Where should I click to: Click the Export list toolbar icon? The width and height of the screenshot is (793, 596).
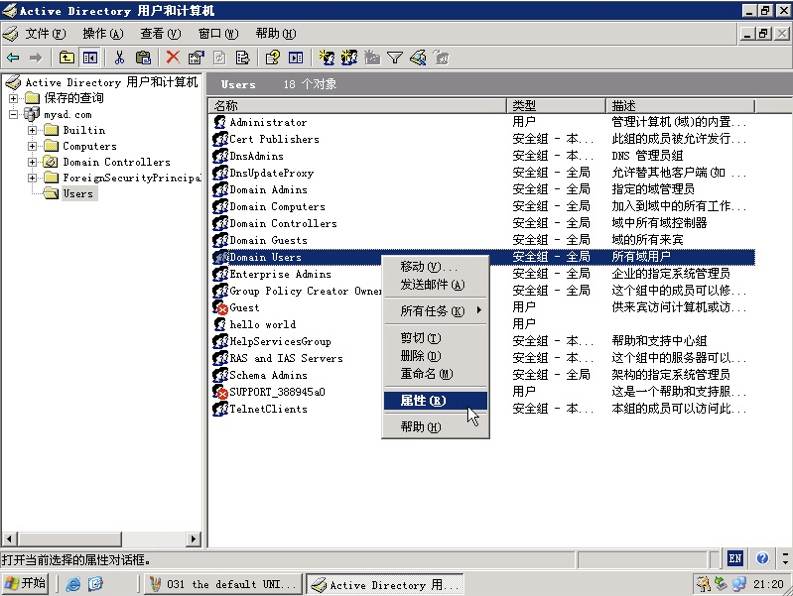point(242,58)
